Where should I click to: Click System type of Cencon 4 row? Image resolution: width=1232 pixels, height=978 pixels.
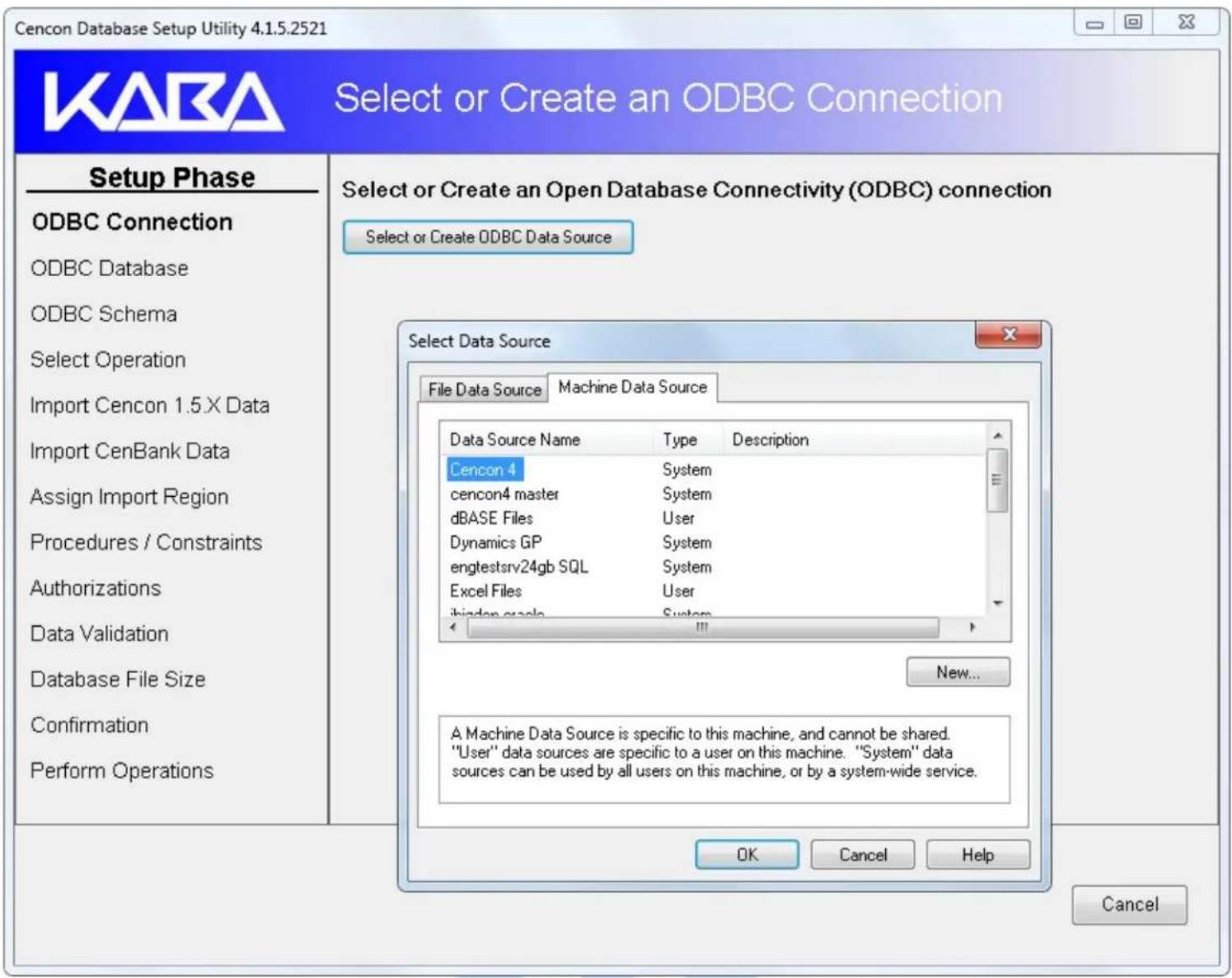point(686,470)
